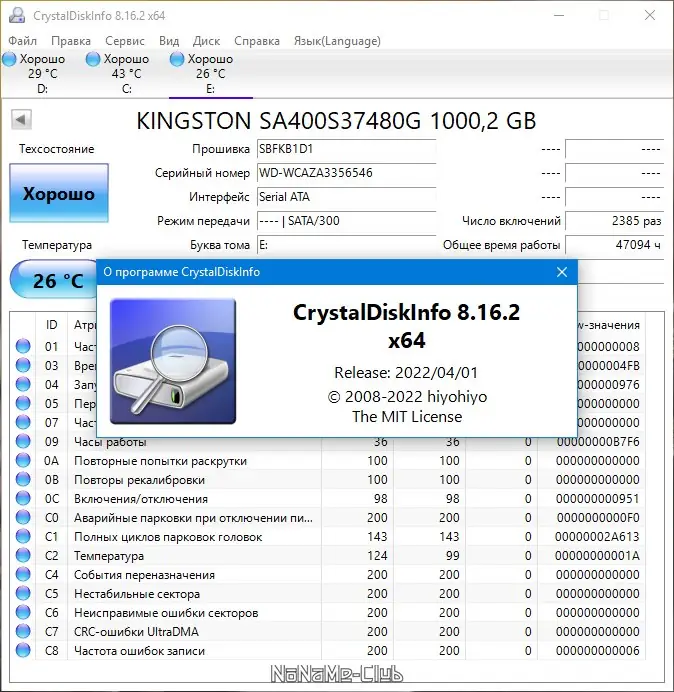Select the Аварийные парковки при отключении row
This screenshot has width=674, height=692.
coord(328,517)
